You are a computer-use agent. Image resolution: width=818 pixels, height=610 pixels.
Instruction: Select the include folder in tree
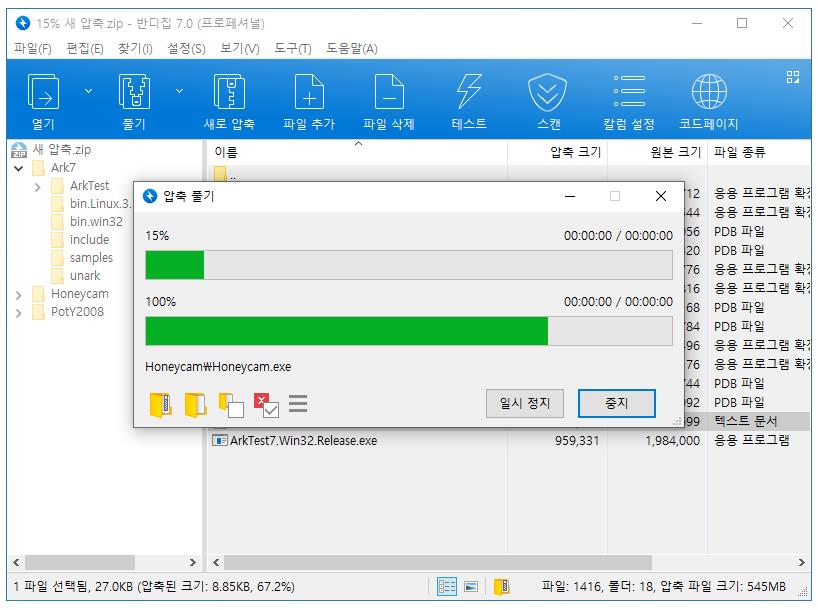coord(81,240)
